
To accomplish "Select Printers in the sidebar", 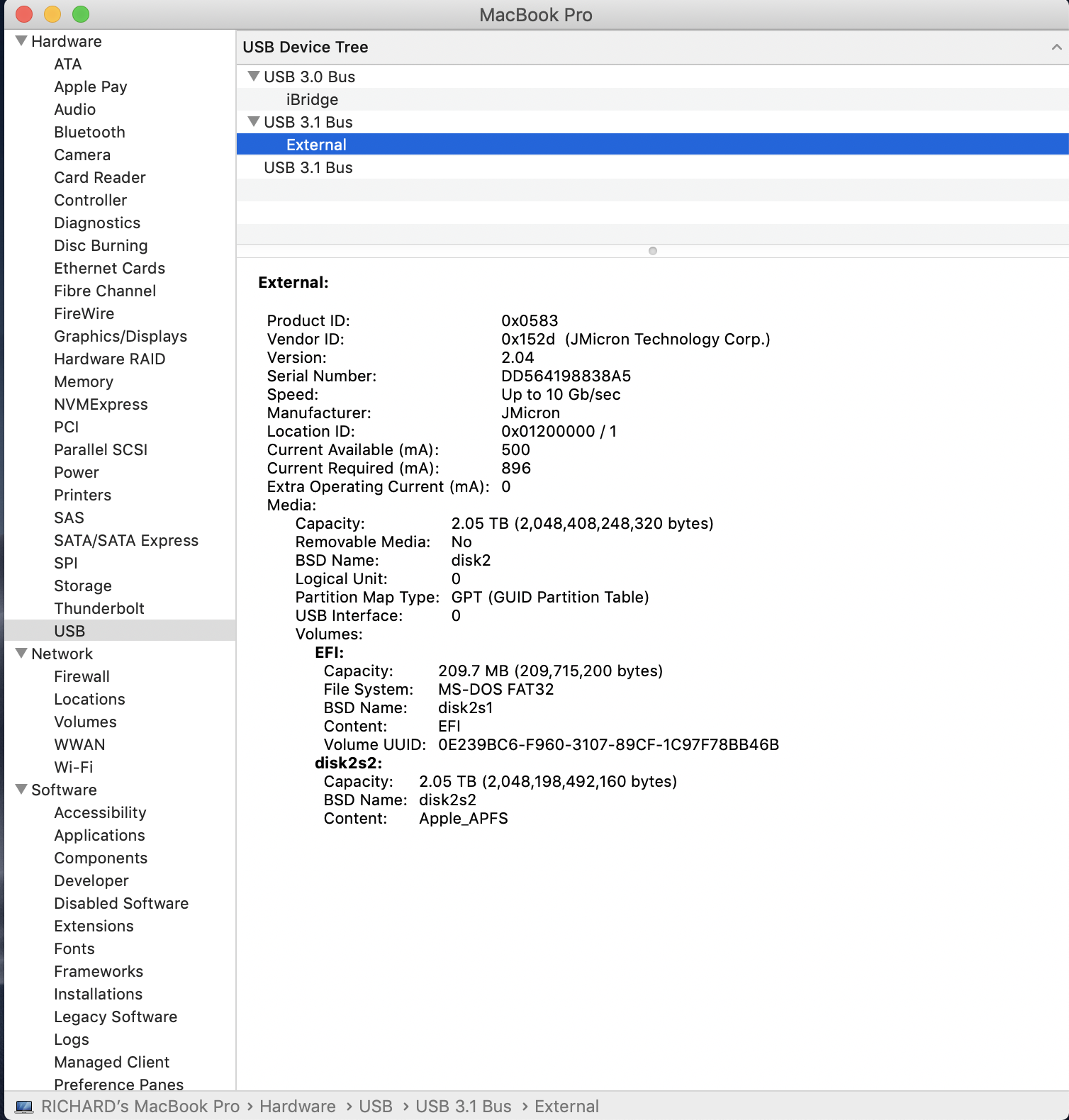I will click(x=83, y=495).
